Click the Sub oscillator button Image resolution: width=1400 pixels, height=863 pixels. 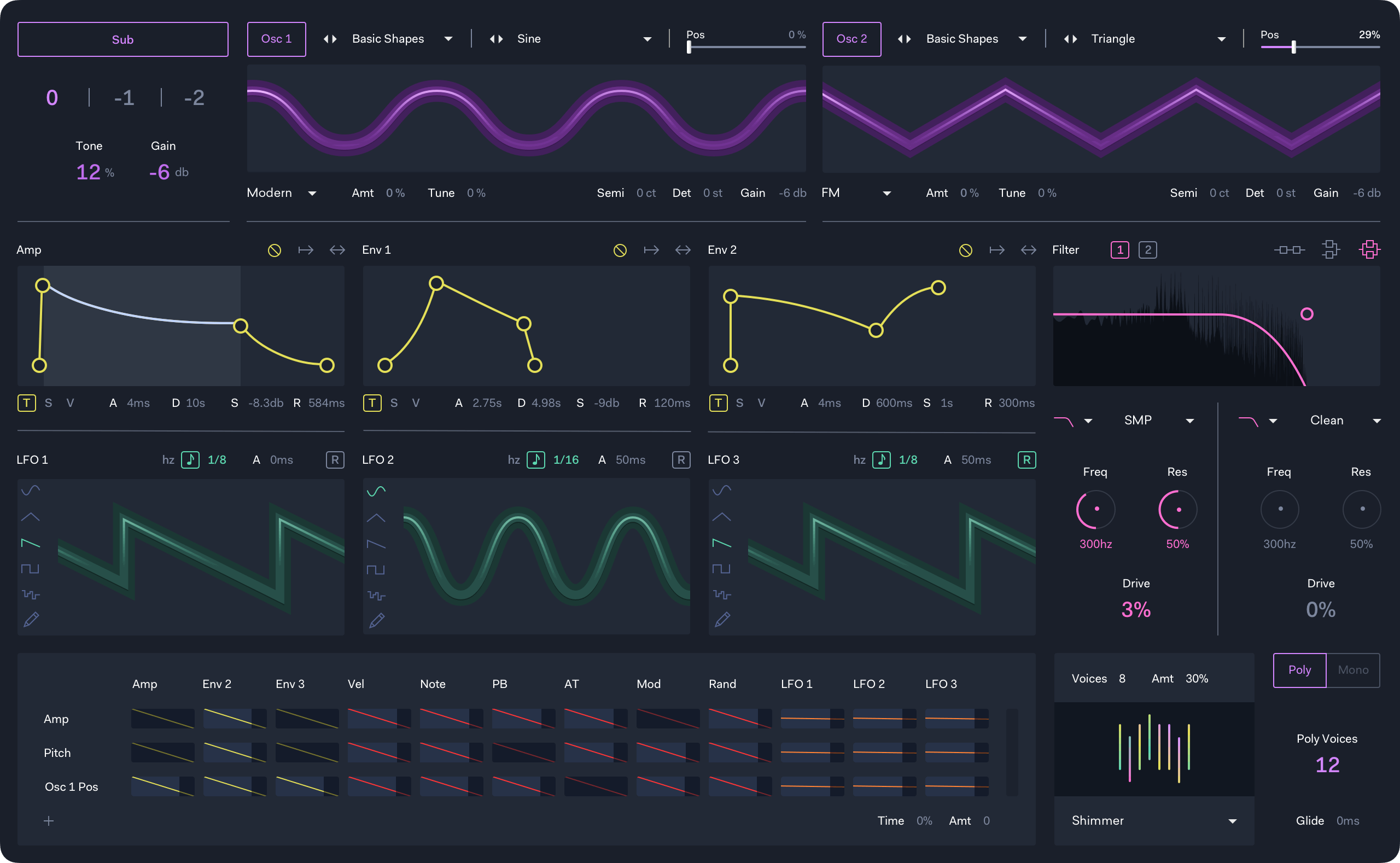[122, 39]
